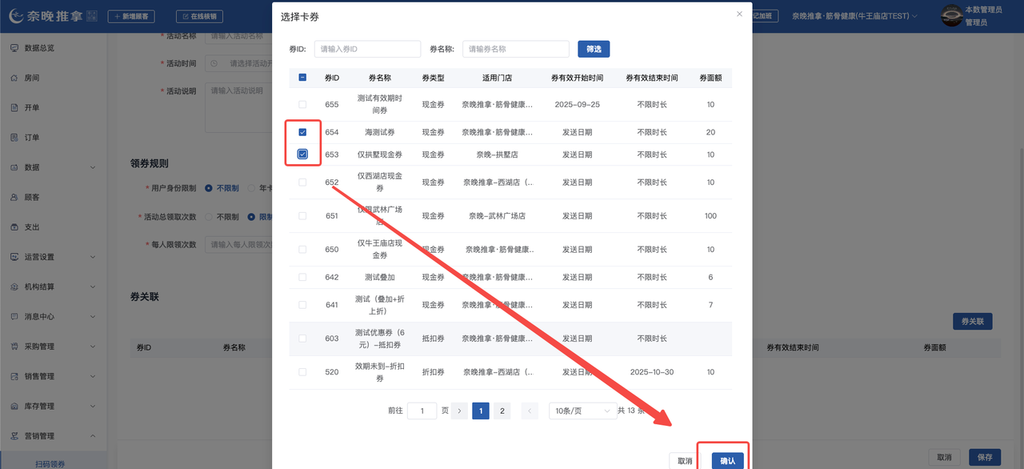The image size is (1024, 469).
Task: Click the 房间 house icon in sidebar
Action: click(14, 78)
